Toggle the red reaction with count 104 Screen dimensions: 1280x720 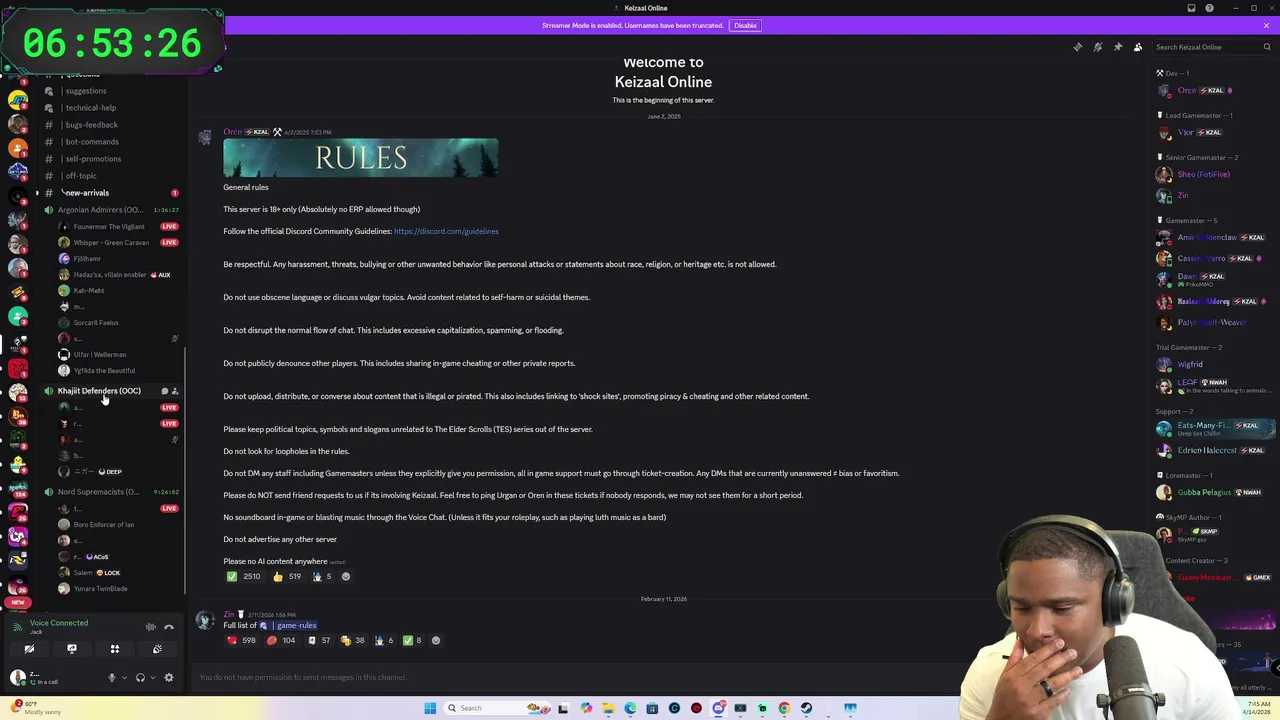(281, 640)
